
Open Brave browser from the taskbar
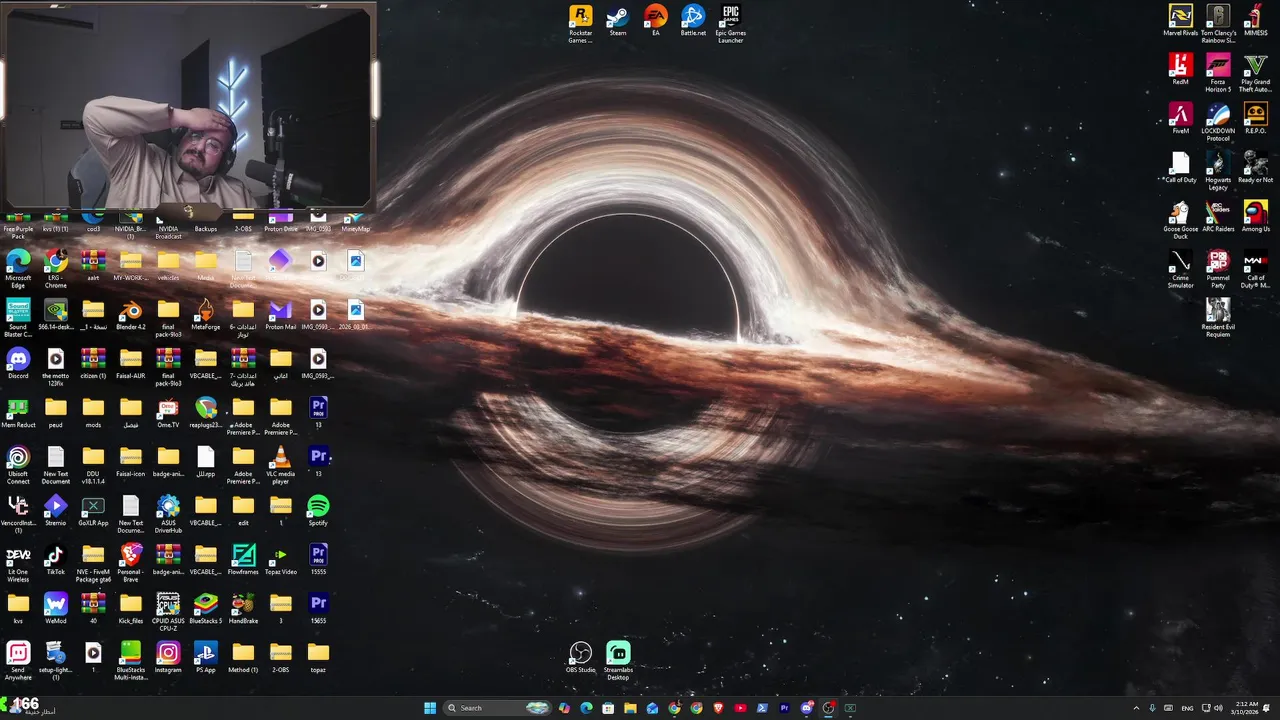pos(718,708)
